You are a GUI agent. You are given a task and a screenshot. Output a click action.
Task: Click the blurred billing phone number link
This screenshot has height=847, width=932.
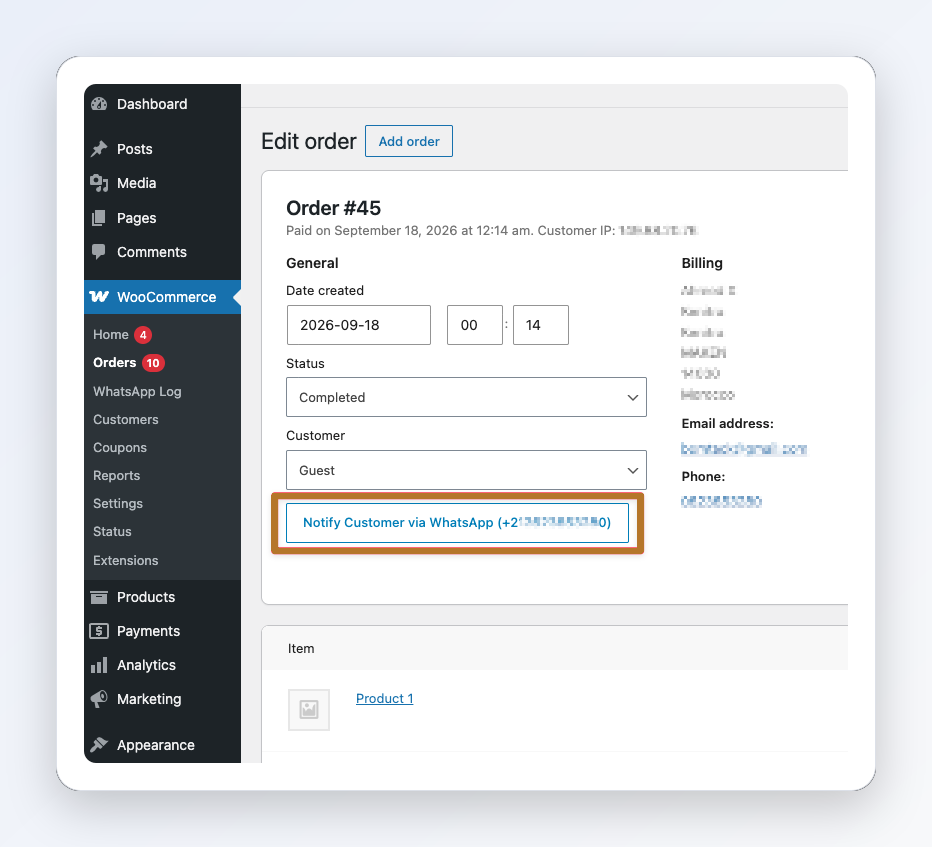pyautogui.click(x=721, y=502)
